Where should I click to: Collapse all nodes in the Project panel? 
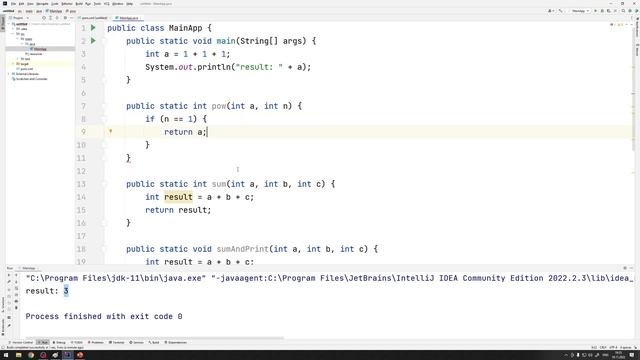pos(57,18)
